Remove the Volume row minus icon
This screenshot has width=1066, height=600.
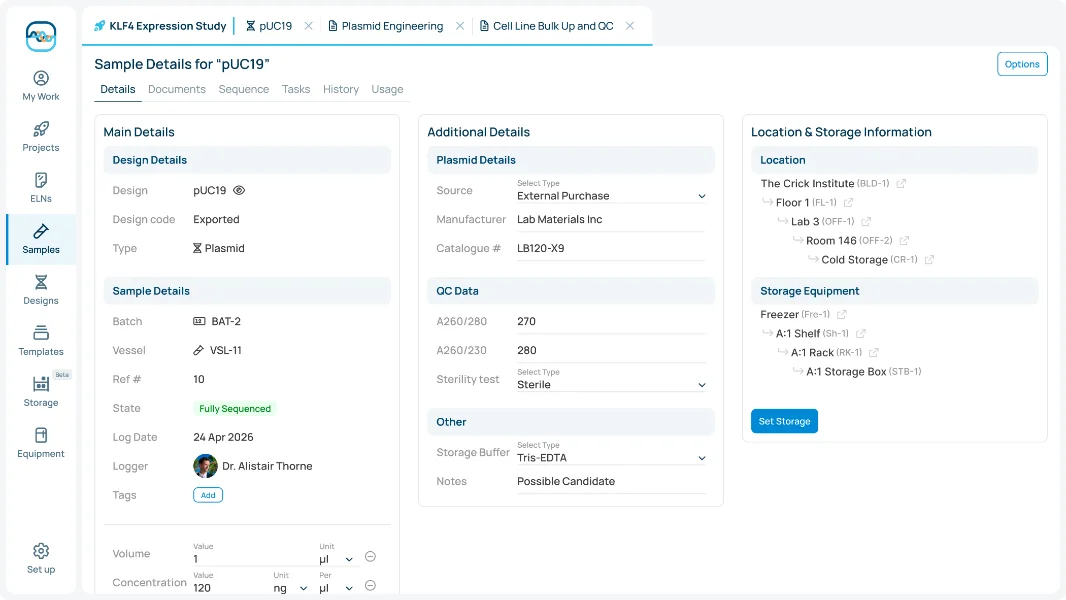point(371,557)
